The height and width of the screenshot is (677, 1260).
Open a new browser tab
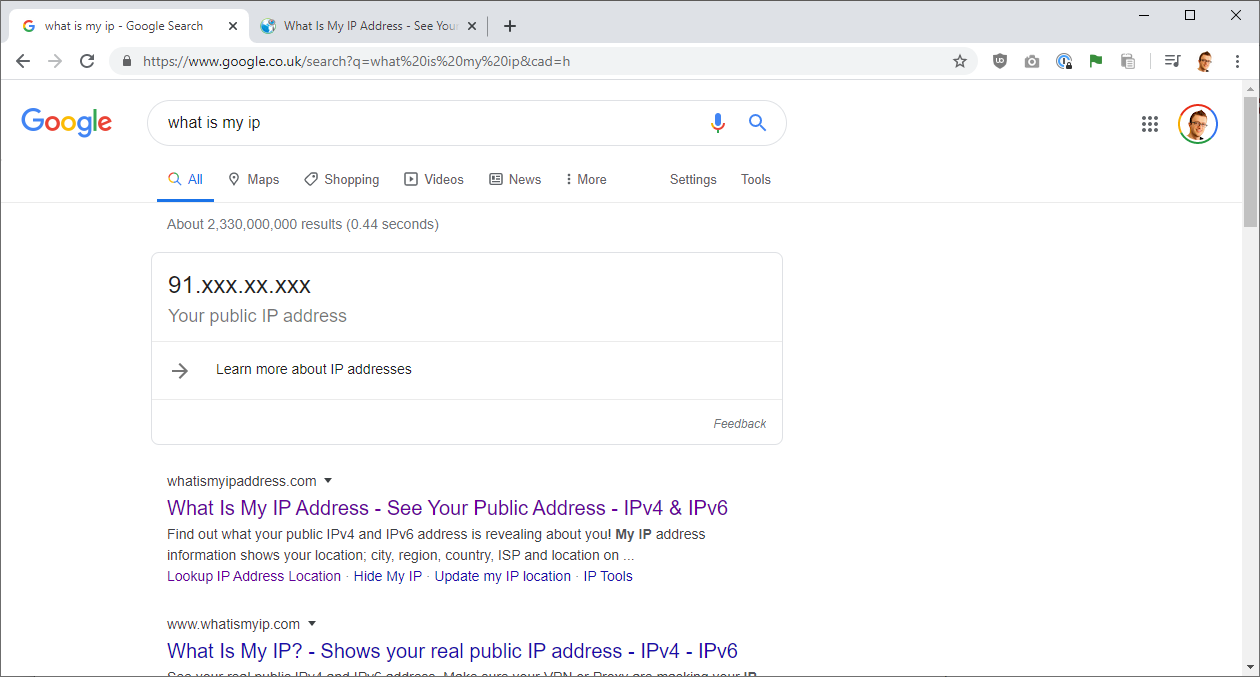(510, 26)
